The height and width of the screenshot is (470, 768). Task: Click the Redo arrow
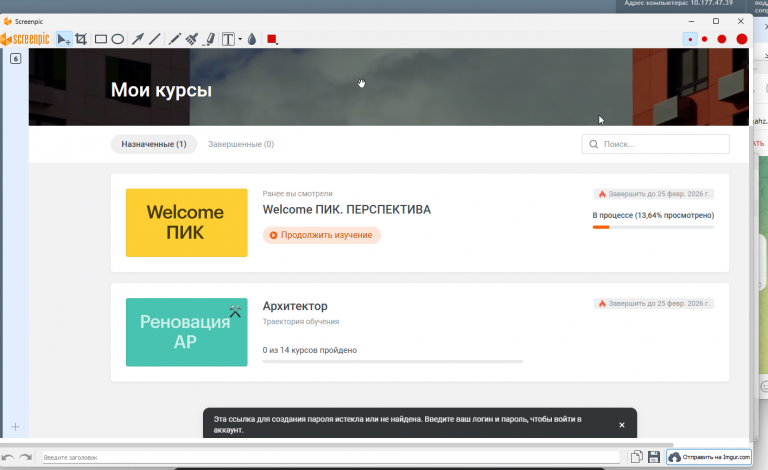pyautogui.click(x=25, y=457)
